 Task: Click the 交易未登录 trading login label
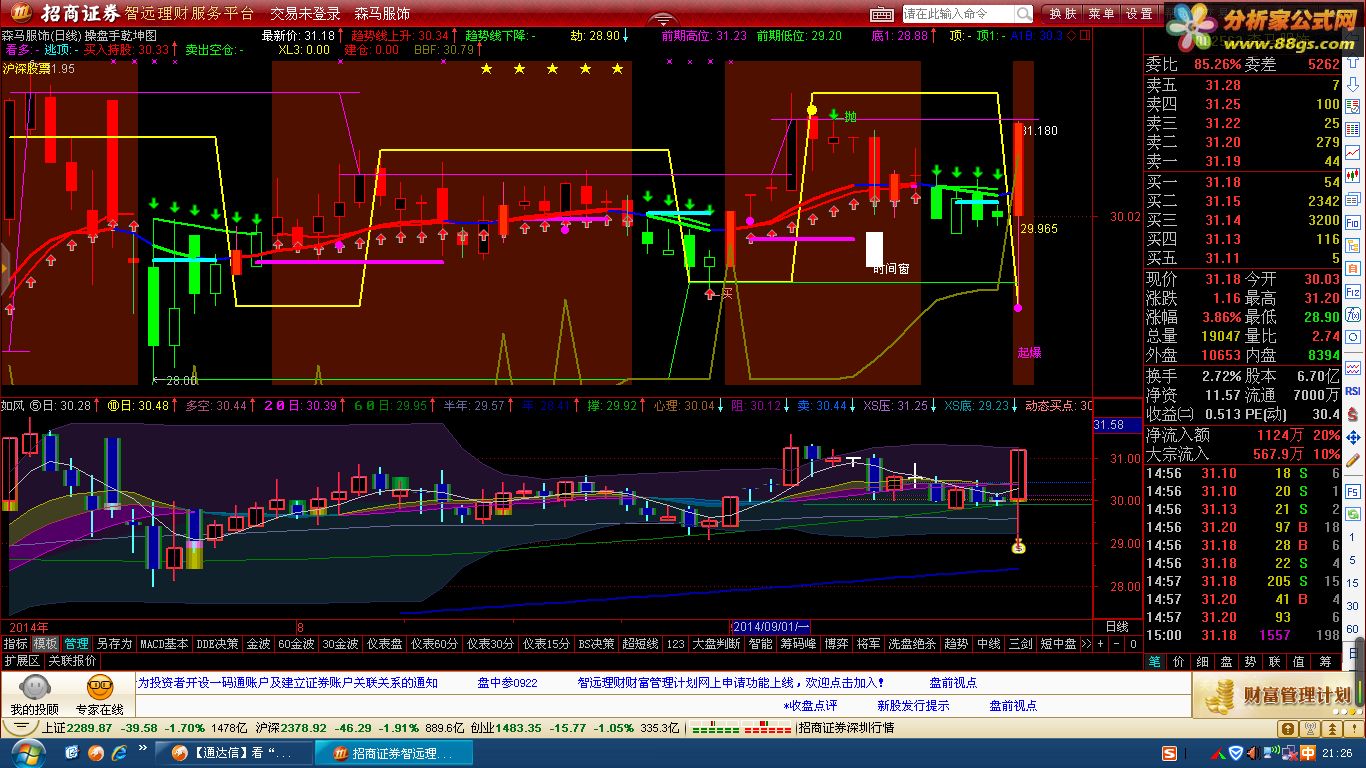(x=305, y=14)
